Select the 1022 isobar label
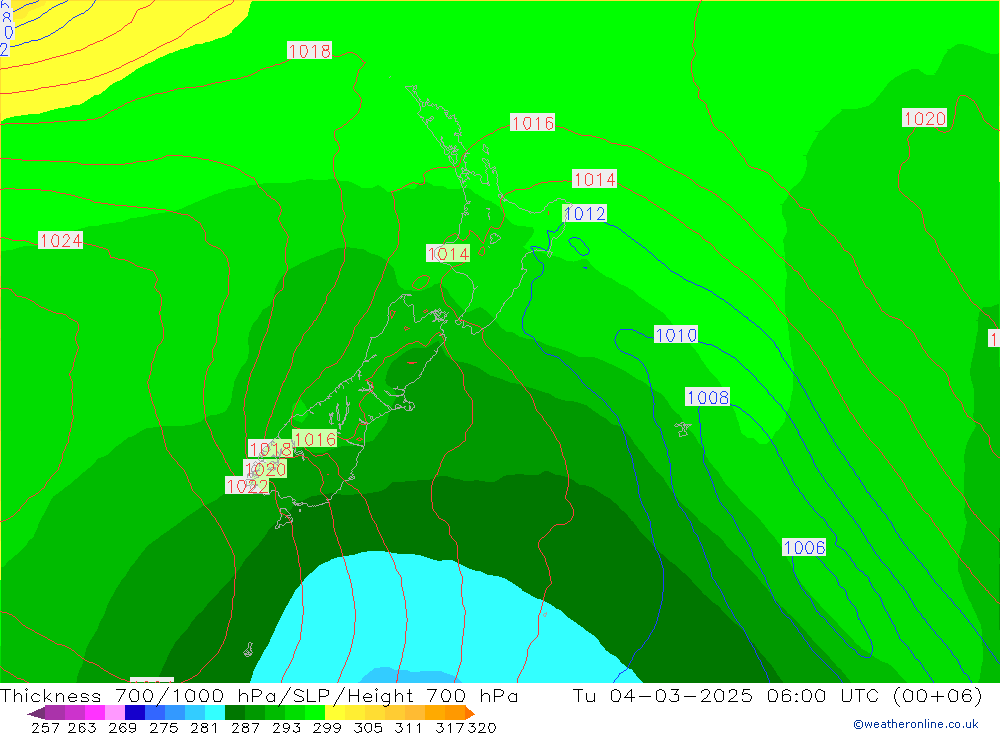1000x733 pixels. tap(247, 486)
